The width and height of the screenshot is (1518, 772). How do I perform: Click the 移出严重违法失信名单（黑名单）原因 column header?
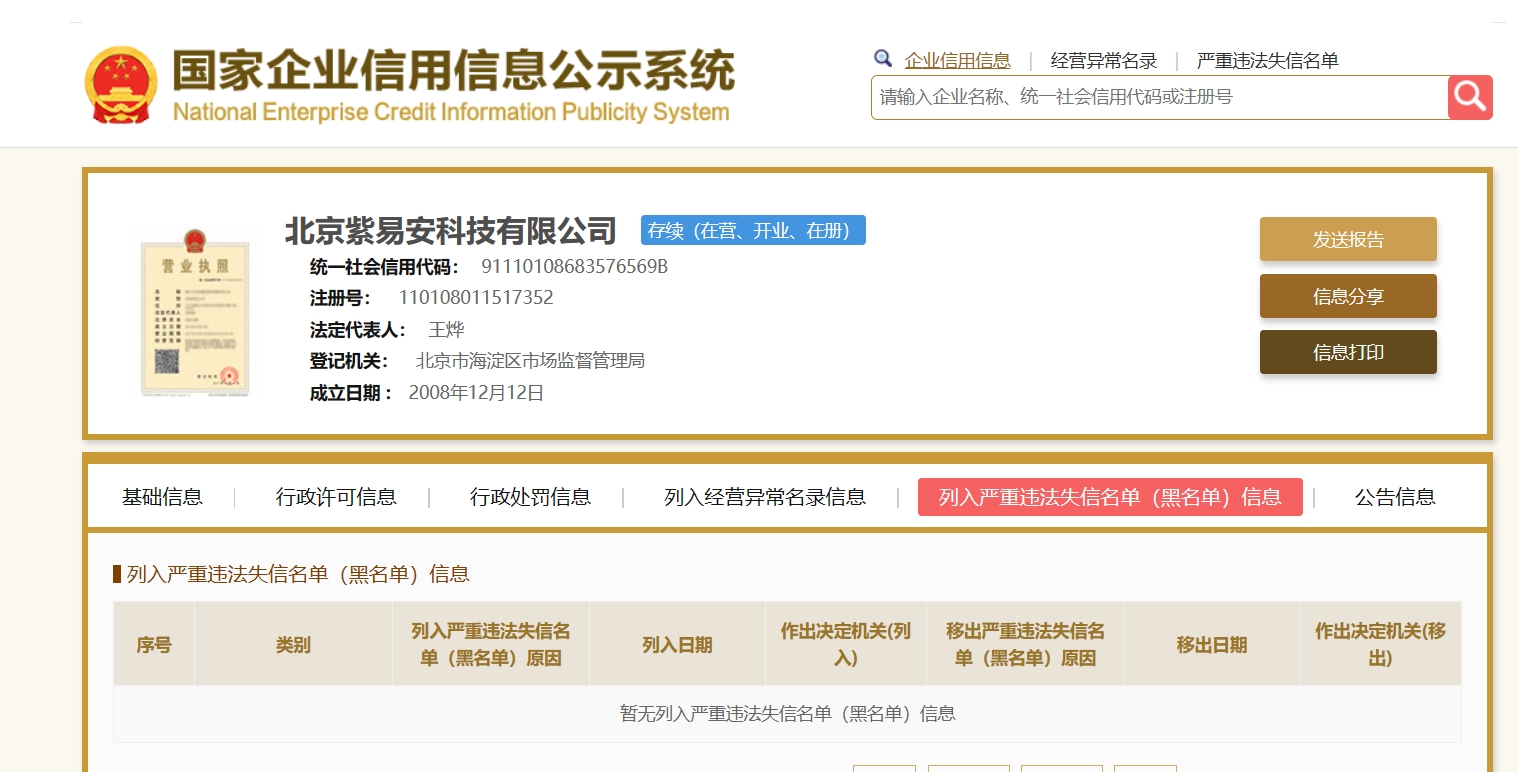click(1025, 644)
